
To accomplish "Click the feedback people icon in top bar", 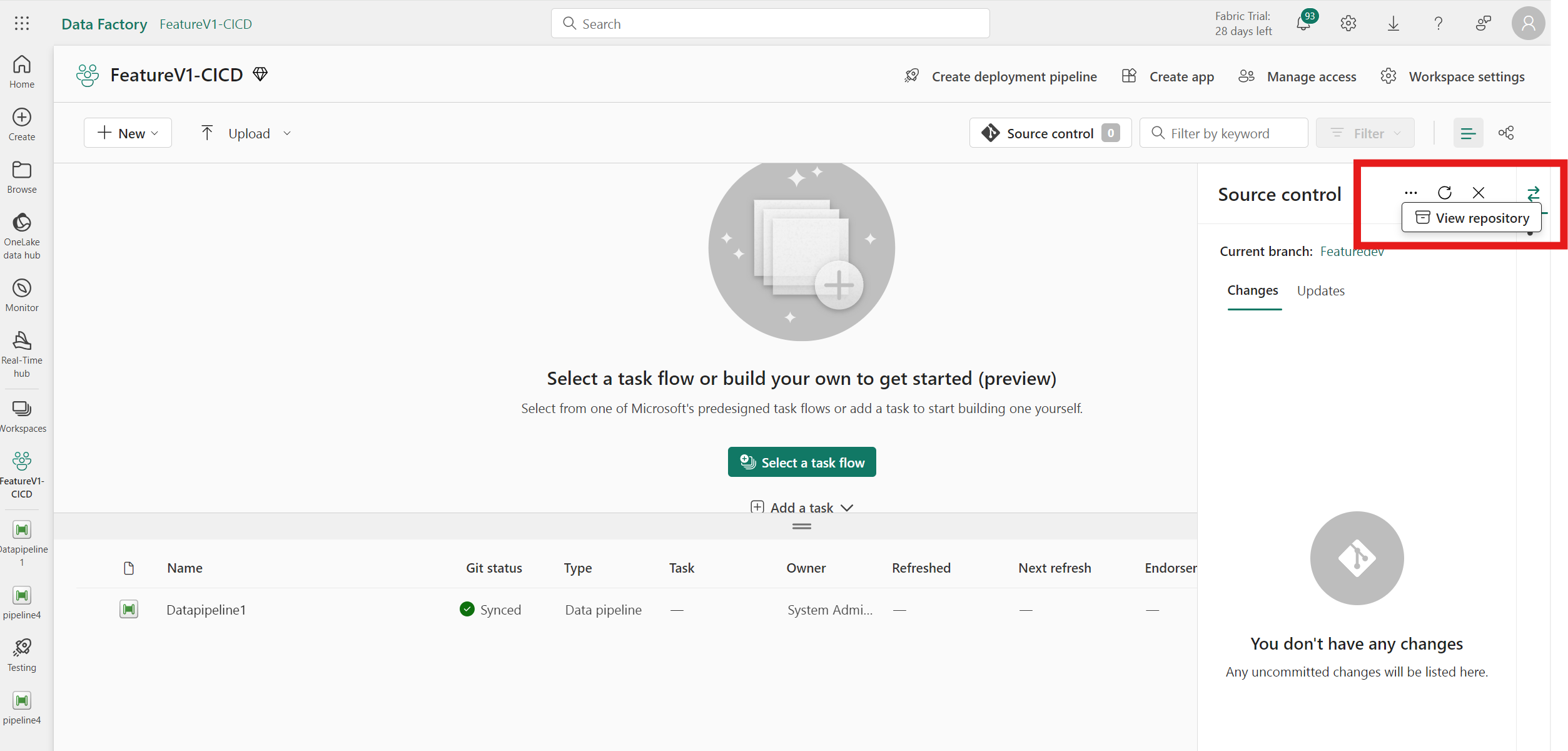I will (x=1484, y=24).
